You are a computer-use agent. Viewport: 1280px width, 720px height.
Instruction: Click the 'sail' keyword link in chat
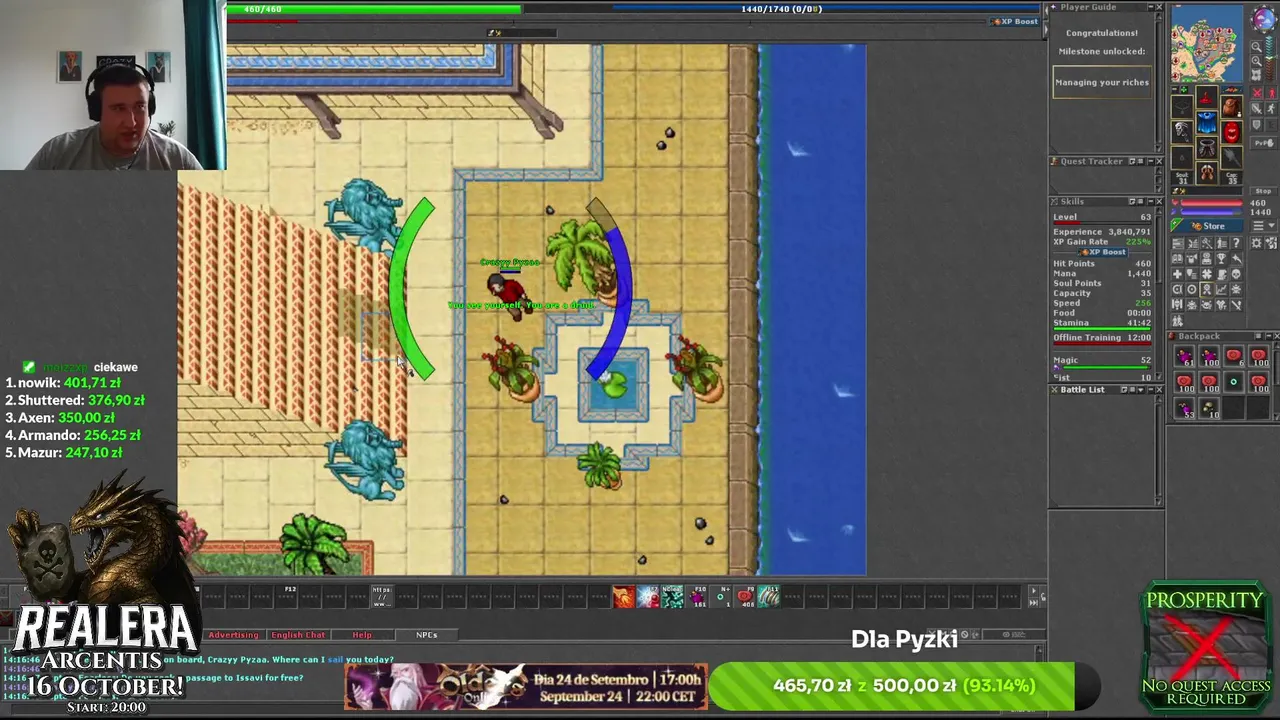tap(337, 659)
